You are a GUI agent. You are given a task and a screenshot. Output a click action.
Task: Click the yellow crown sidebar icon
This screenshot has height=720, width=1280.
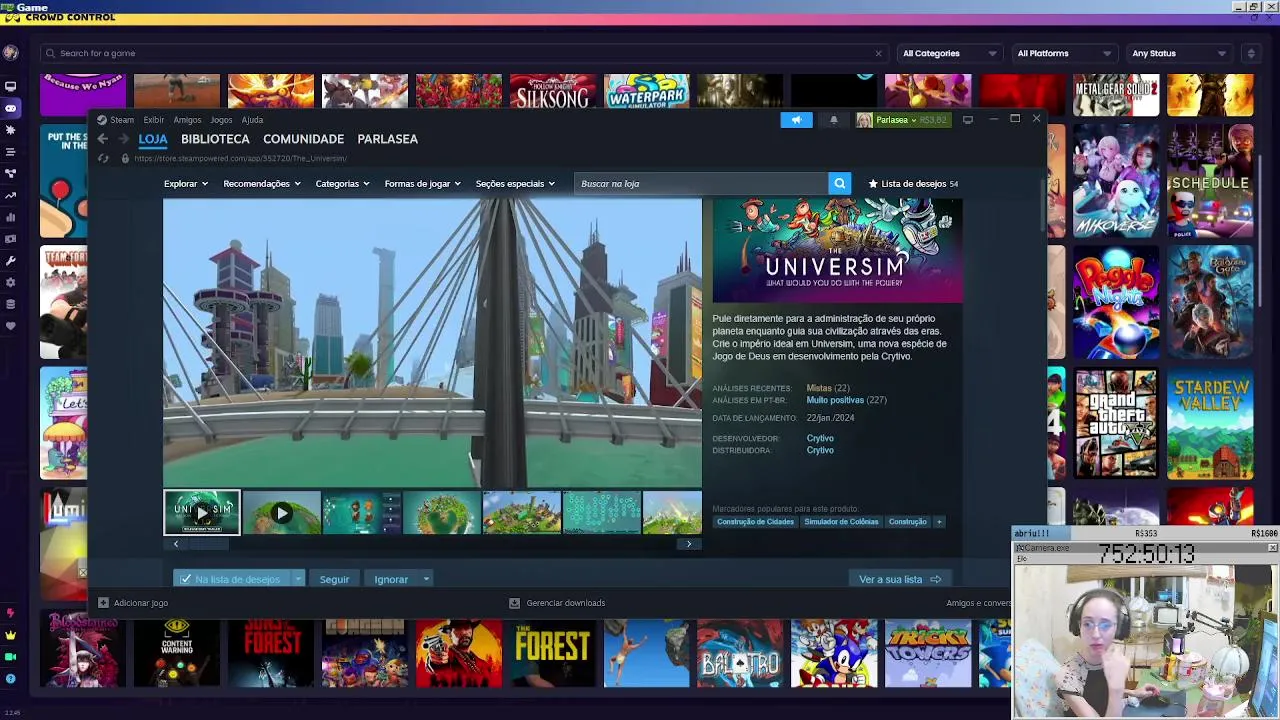coord(10,635)
